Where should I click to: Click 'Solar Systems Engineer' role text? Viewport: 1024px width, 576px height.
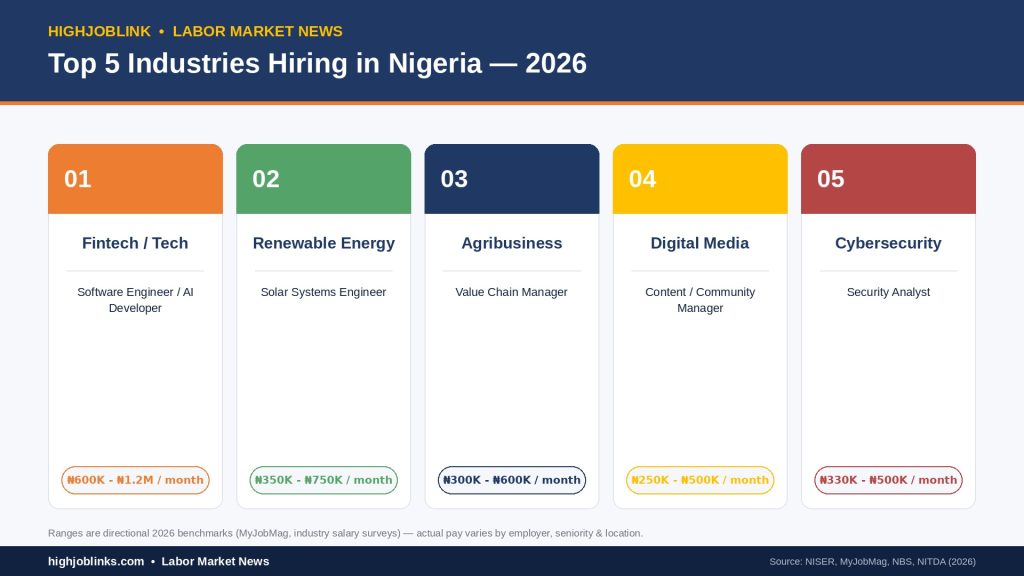pos(323,292)
